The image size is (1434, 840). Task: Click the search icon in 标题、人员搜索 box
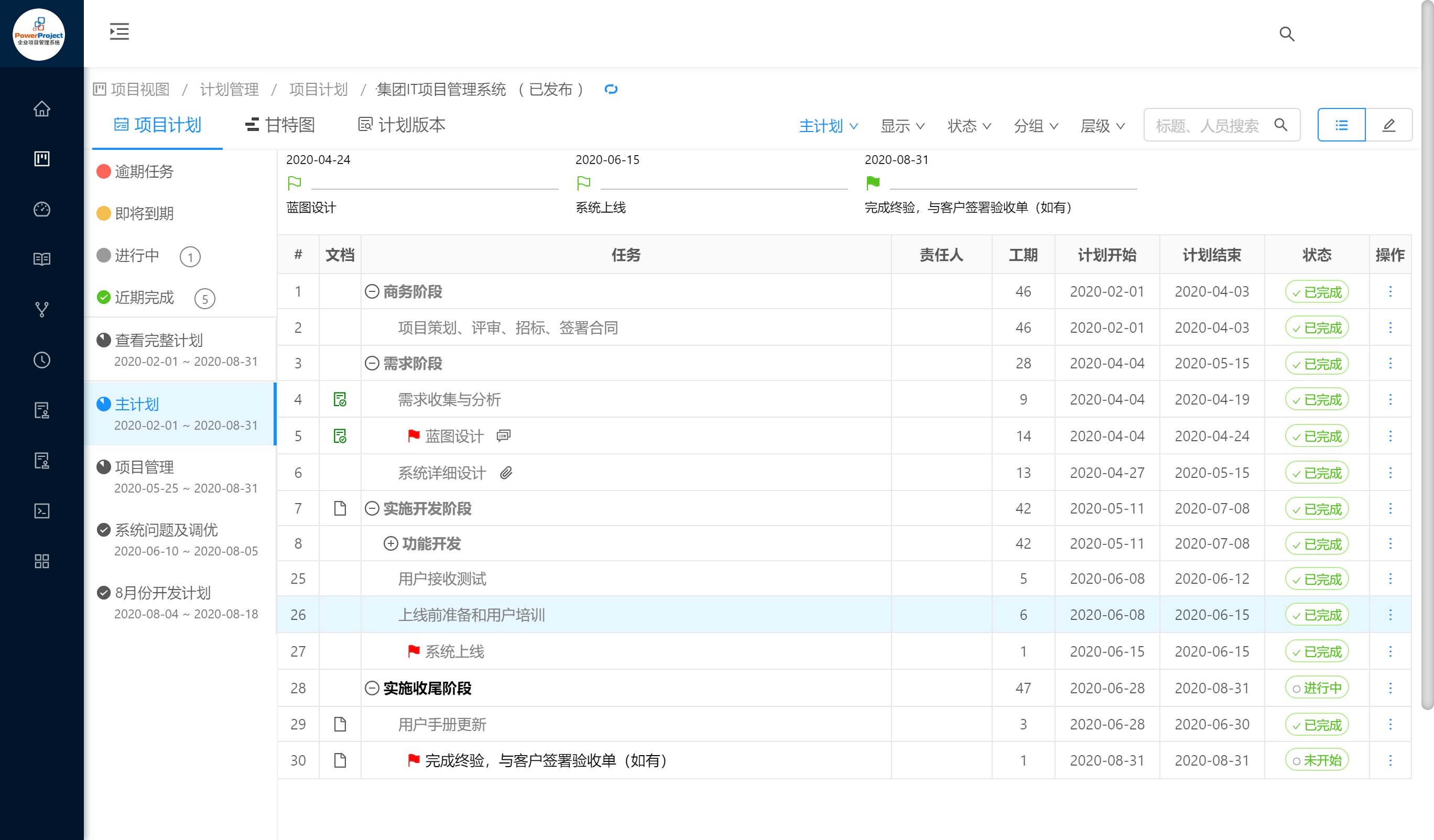point(1280,125)
